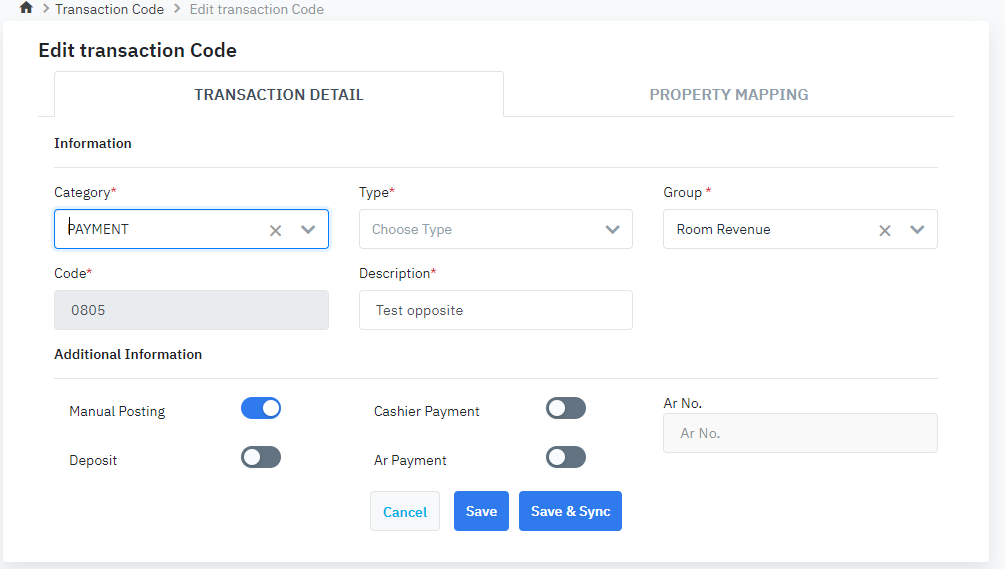Enable the Ar Payment toggle
The width and height of the screenshot is (1005, 569).
566,457
